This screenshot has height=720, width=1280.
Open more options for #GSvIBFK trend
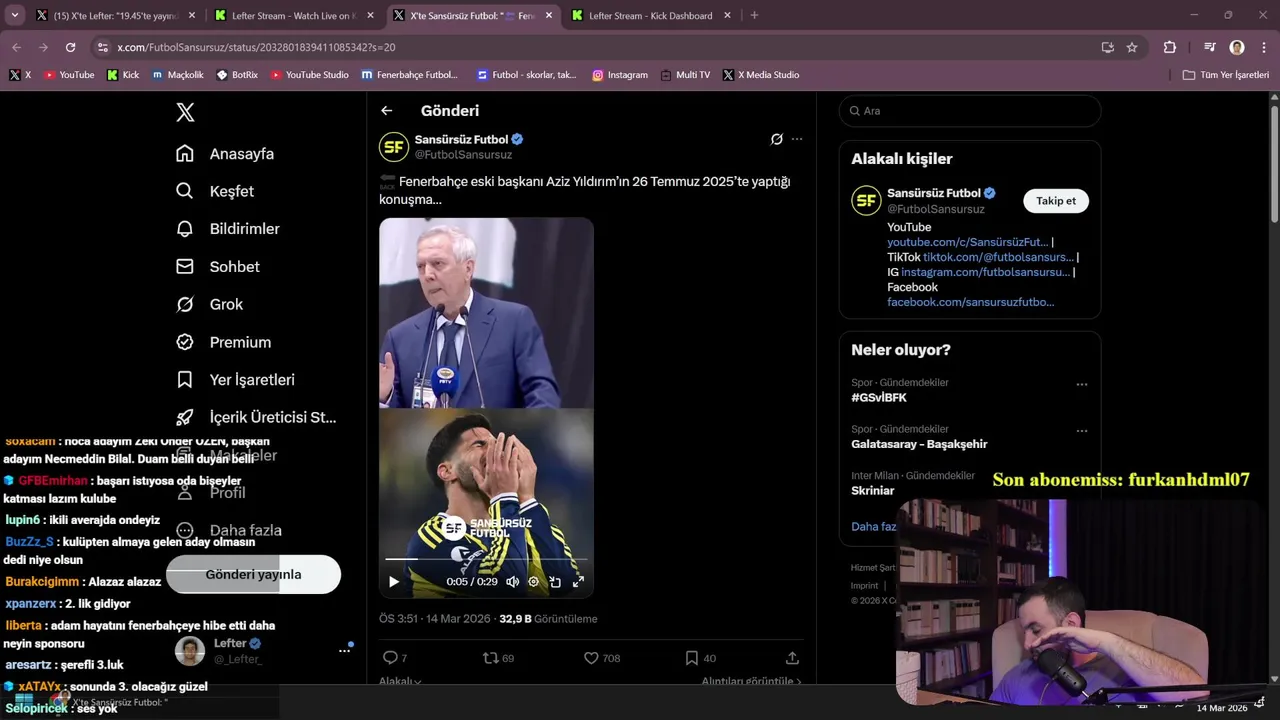(1081, 384)
